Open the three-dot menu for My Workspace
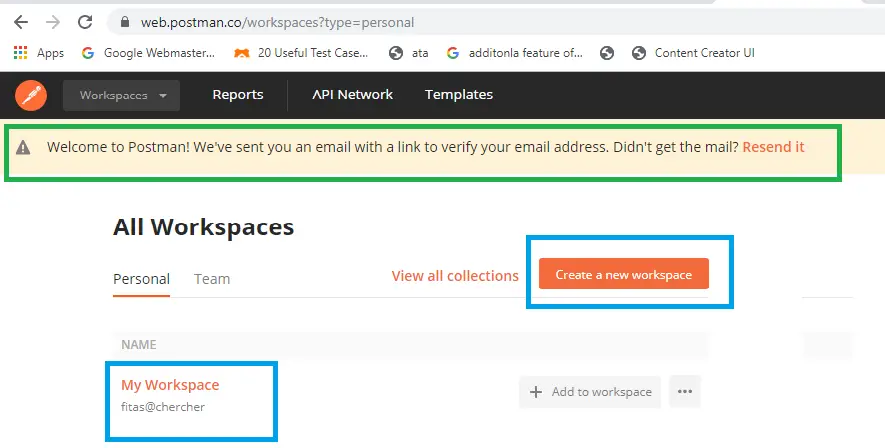The height and width of the screenshot is (448, 885). [x=685, y=392]
